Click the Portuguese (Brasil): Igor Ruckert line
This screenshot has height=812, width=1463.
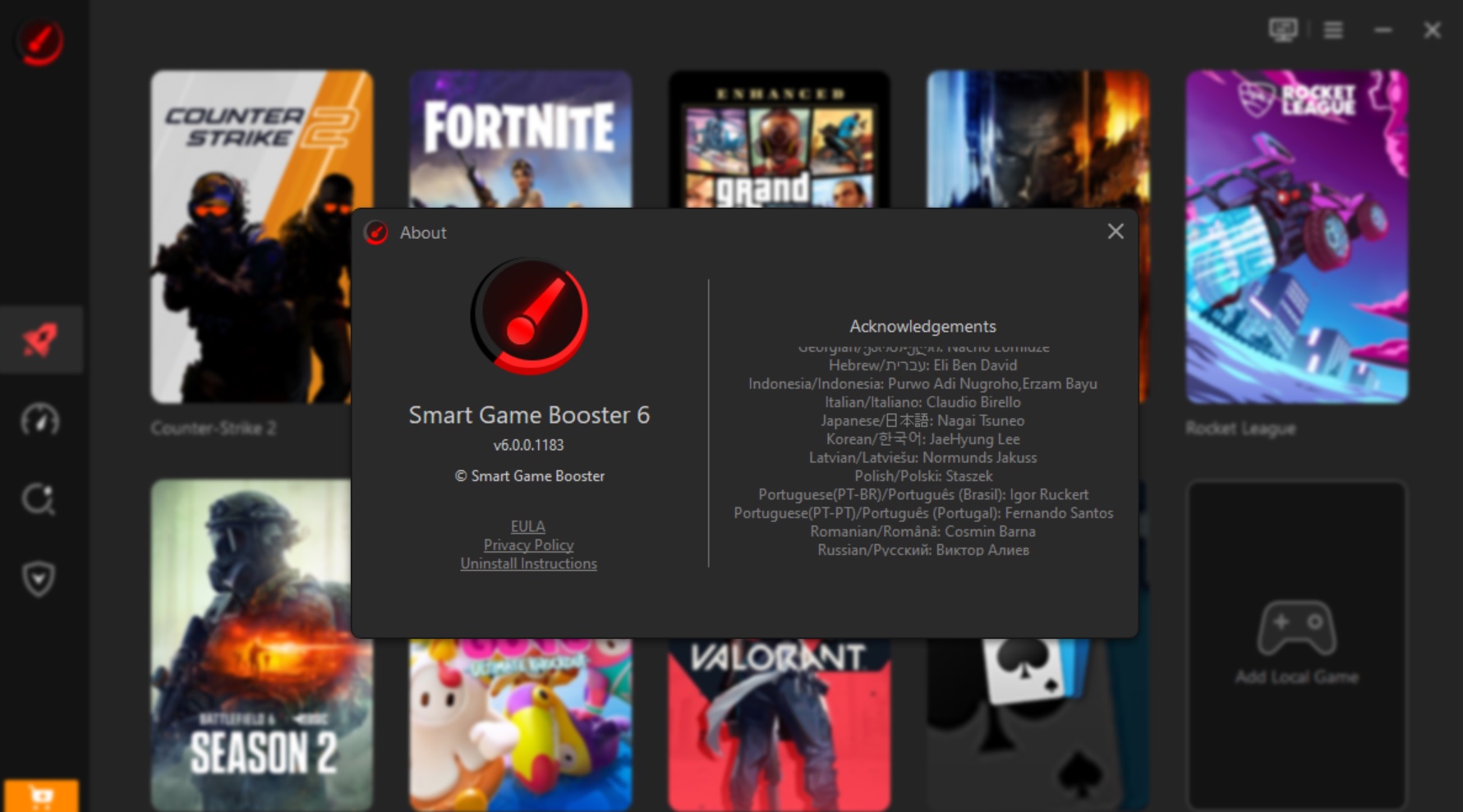922,494
